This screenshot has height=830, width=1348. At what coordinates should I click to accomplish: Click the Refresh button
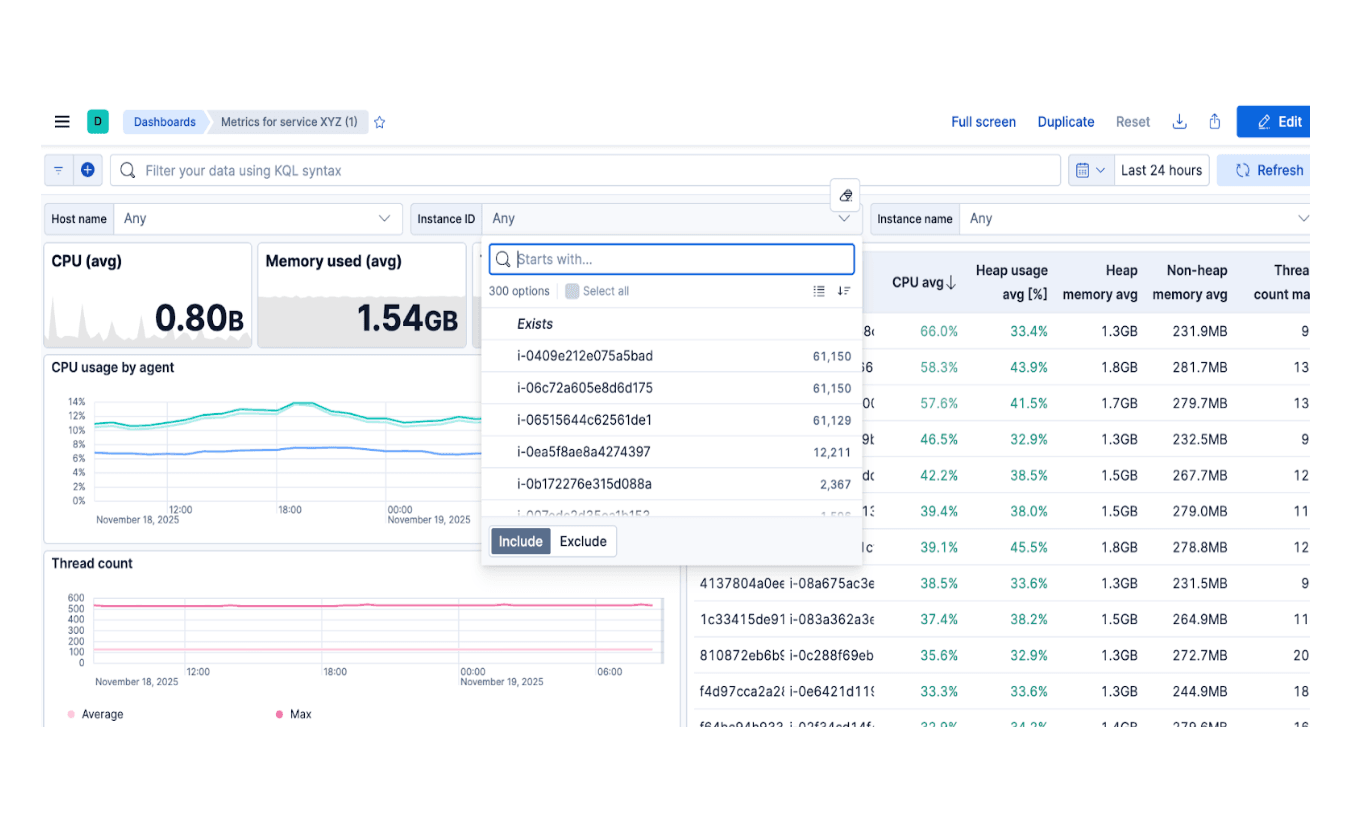click(1271, 169)
